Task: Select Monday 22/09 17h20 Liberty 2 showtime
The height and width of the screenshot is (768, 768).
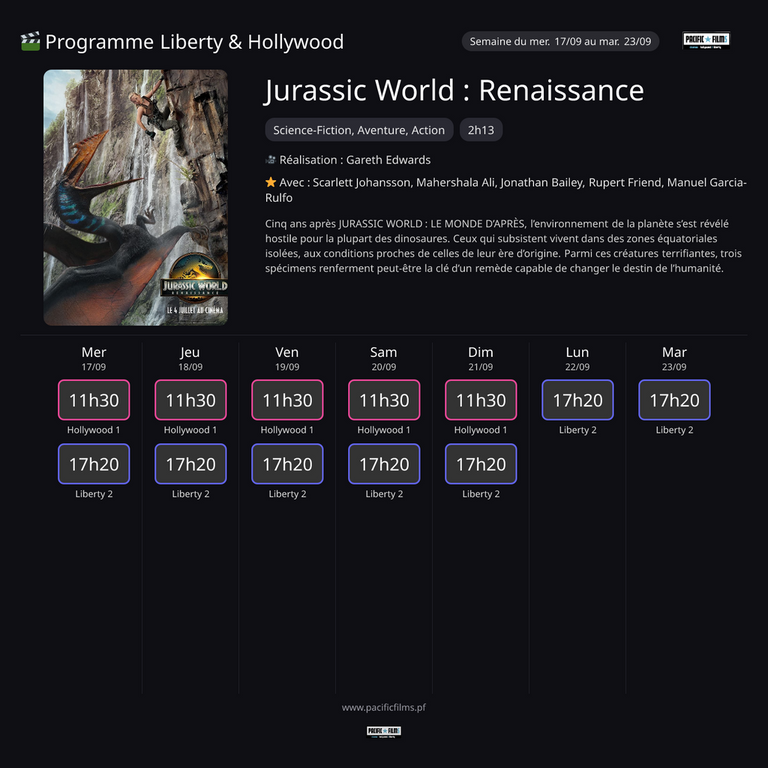Action: click(x=577, y=400)
